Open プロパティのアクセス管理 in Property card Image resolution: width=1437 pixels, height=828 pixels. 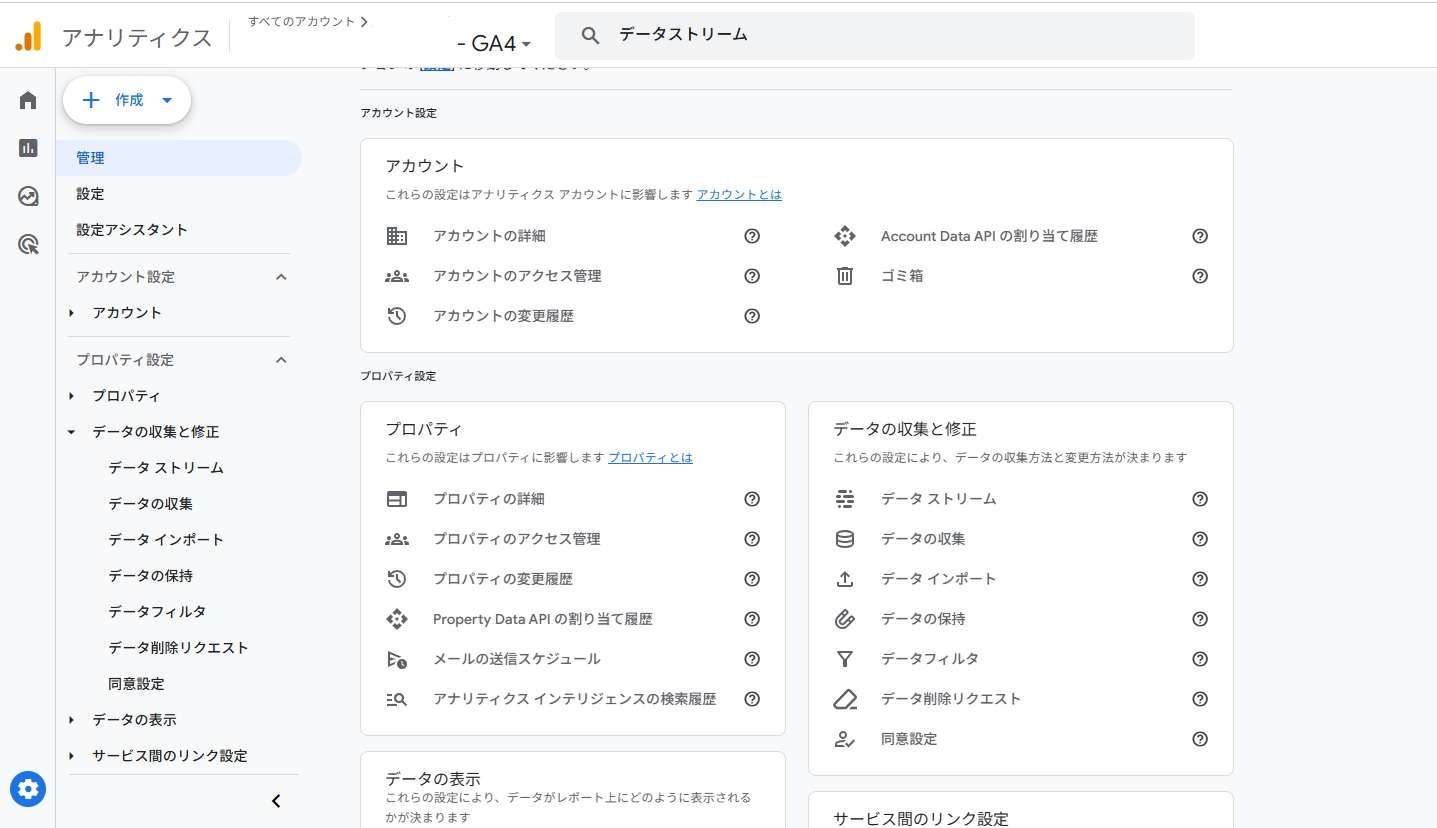517,539
